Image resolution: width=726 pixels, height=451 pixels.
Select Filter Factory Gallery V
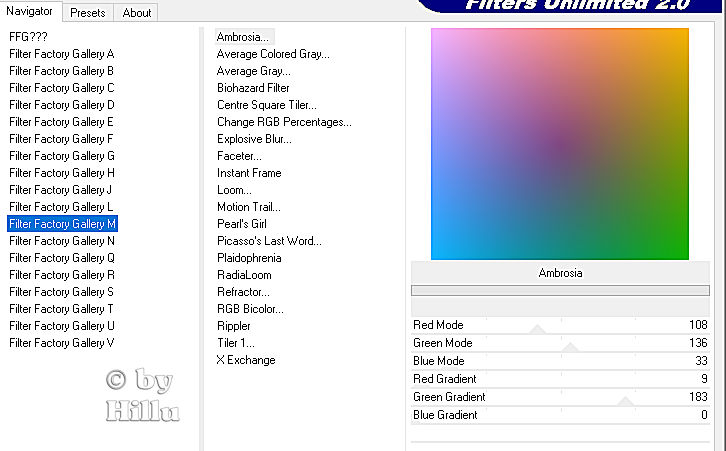(x=62, y=343)
